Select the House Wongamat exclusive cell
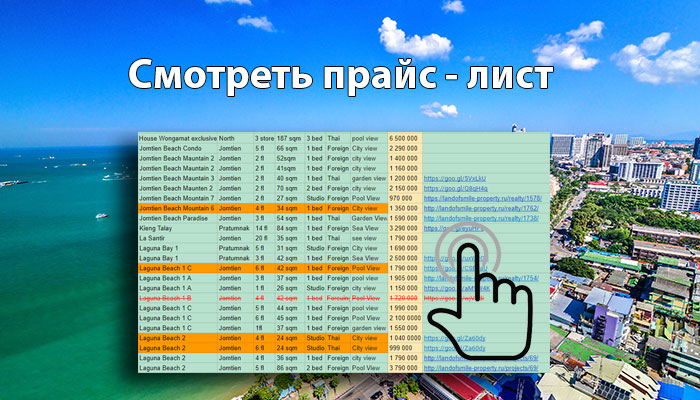This screenshot has height=400, width=700. pos(176,138)
